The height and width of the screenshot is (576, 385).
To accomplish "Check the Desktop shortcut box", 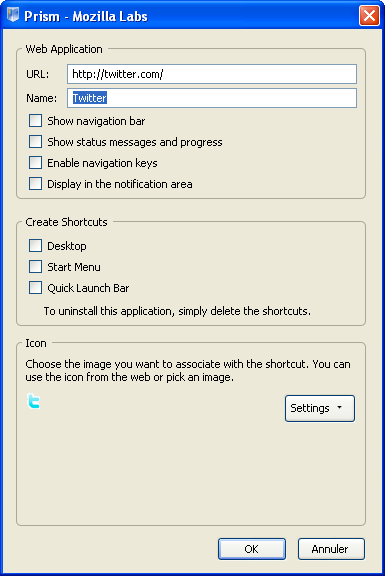I will coord(35,245).
